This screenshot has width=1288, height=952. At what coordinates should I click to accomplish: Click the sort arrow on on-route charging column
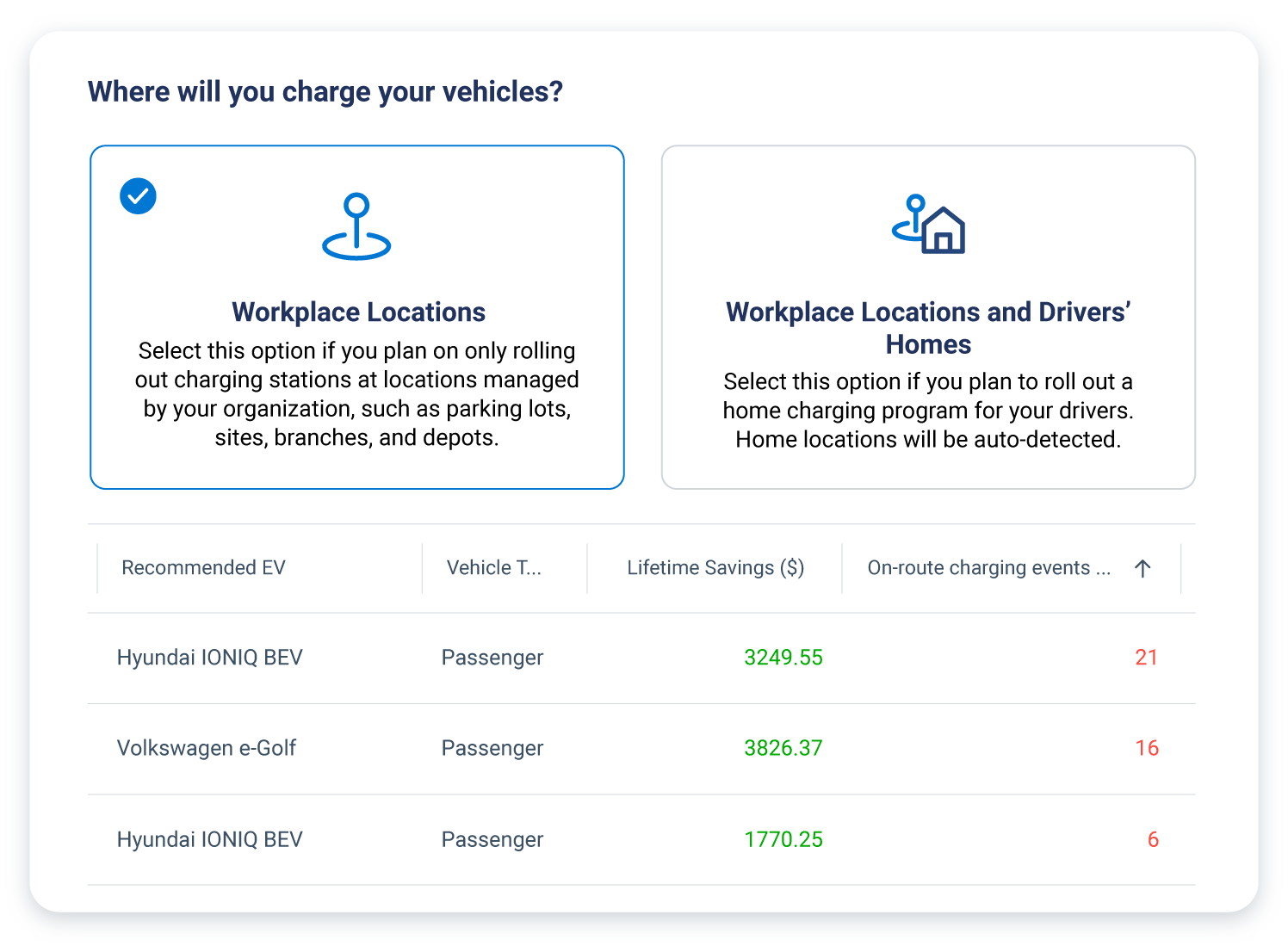pyautogui.click(x=1142, y=567)
